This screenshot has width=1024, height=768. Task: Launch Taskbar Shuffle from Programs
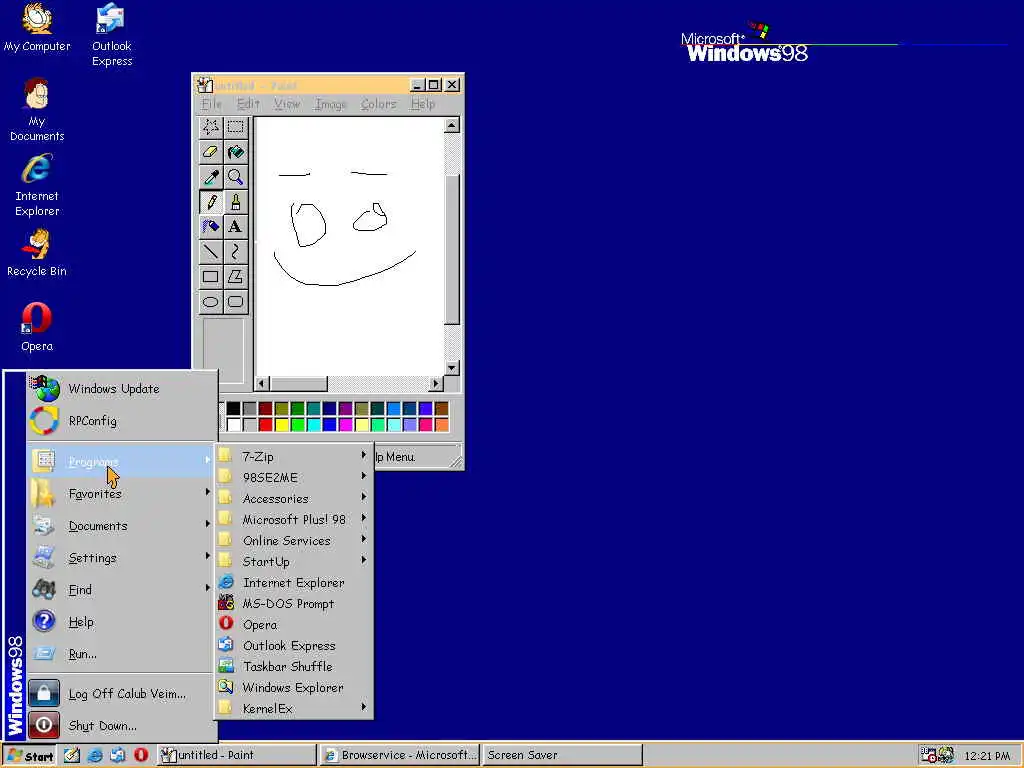(294, 666)
